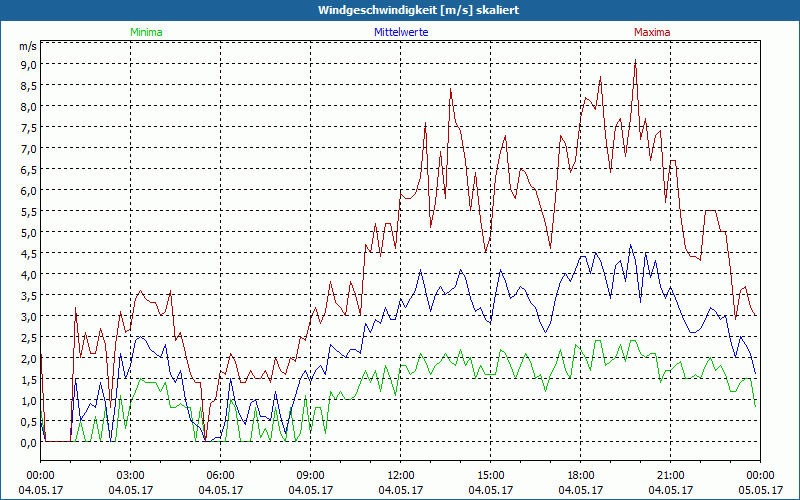Click the '03:00' time axis label
The width and height of the screenshot is (800, 500).
click(x=131, y=476)
